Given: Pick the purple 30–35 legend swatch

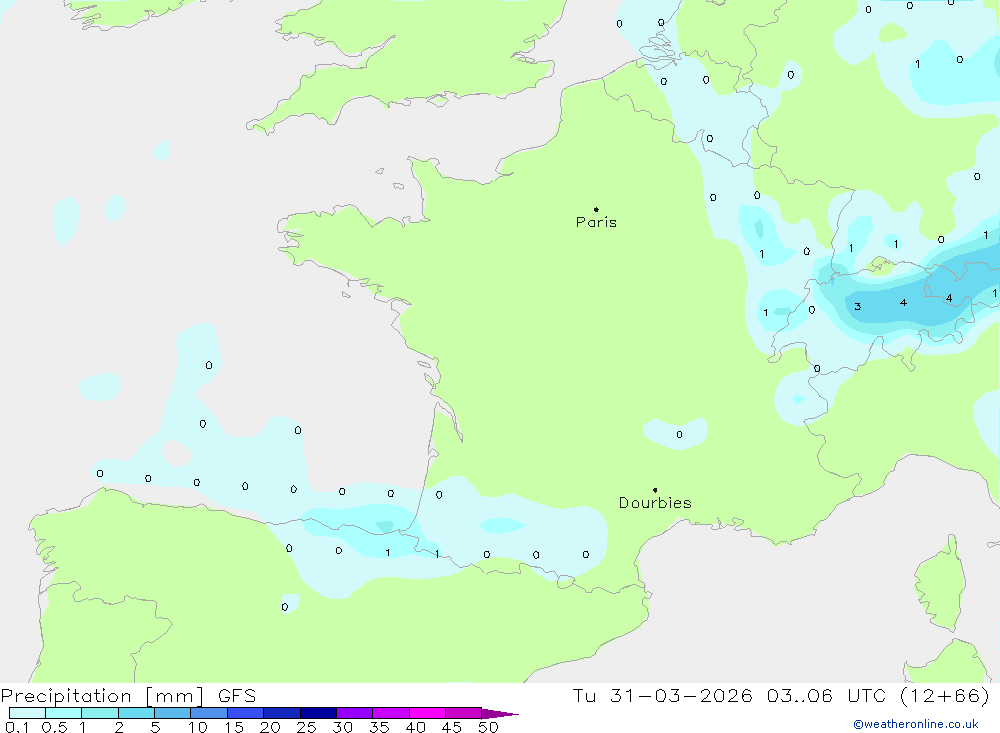Looking at the screenshot, I should [354, 713].
